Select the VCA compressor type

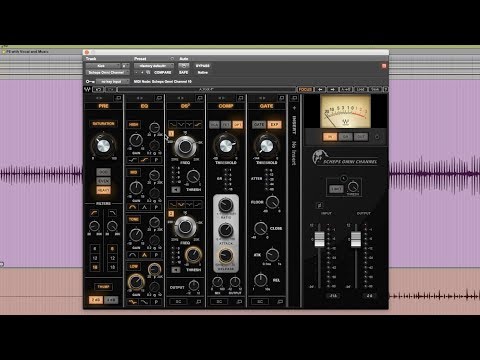click(214, 125)
